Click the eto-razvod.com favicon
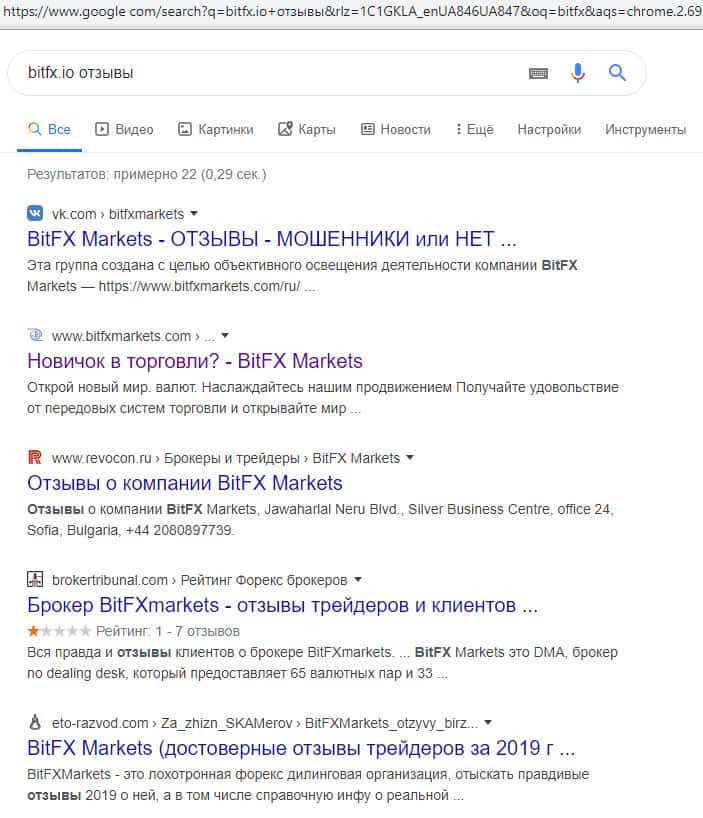 pos(35,721)
